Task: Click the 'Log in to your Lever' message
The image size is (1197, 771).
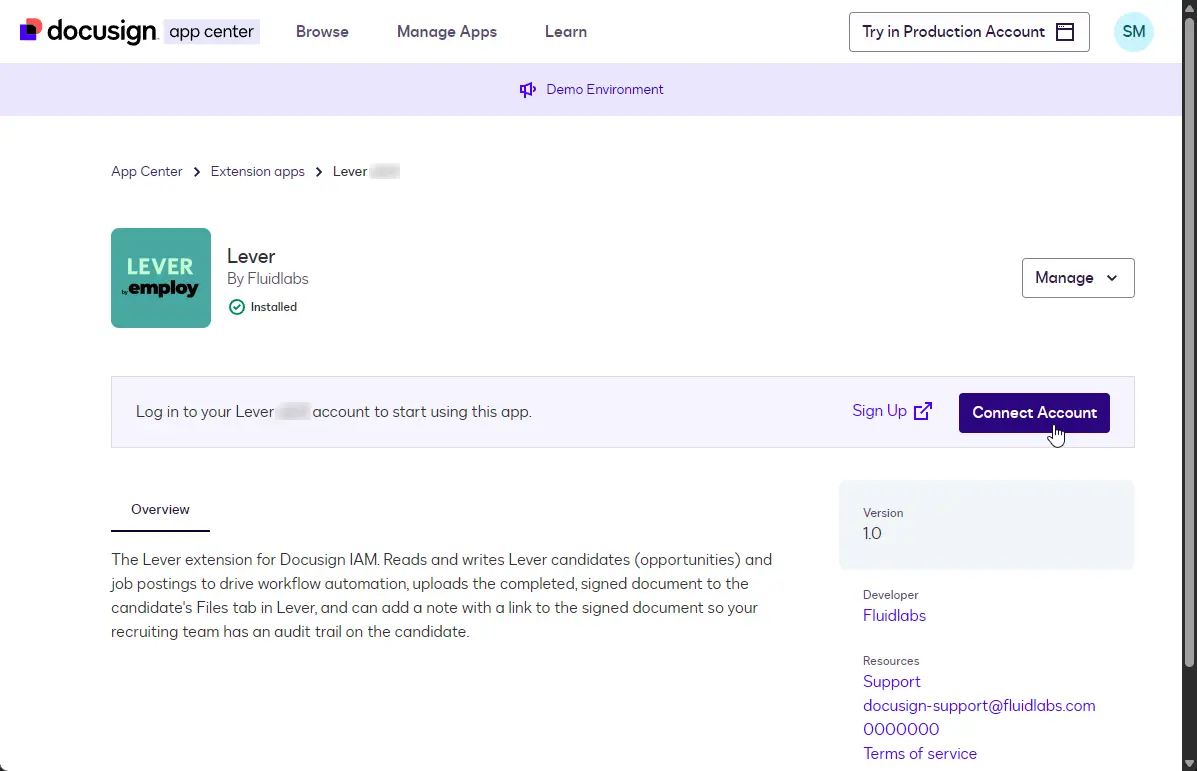Action: 334,411
